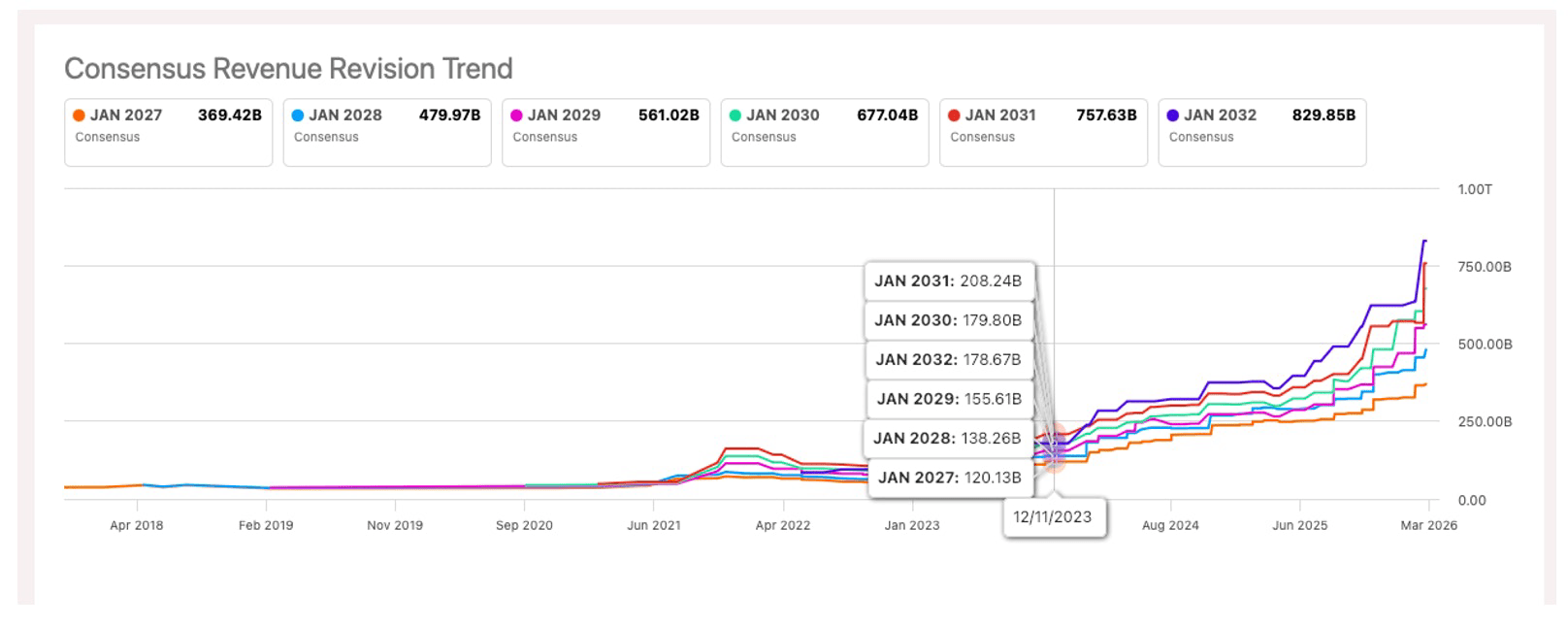Click the 12/11/2023 date marker label
The height and width of the screenshot is (627, 1568).
(1054, 517)
